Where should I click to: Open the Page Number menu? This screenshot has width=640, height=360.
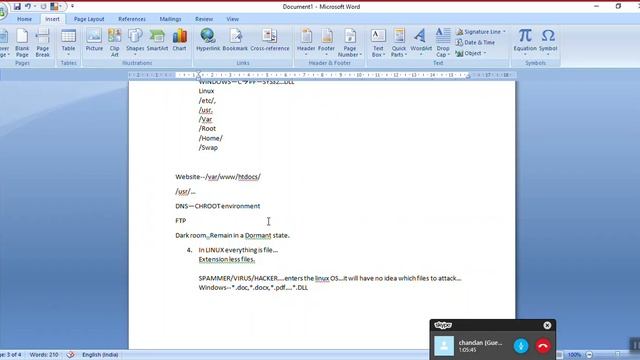coord(350,43)
